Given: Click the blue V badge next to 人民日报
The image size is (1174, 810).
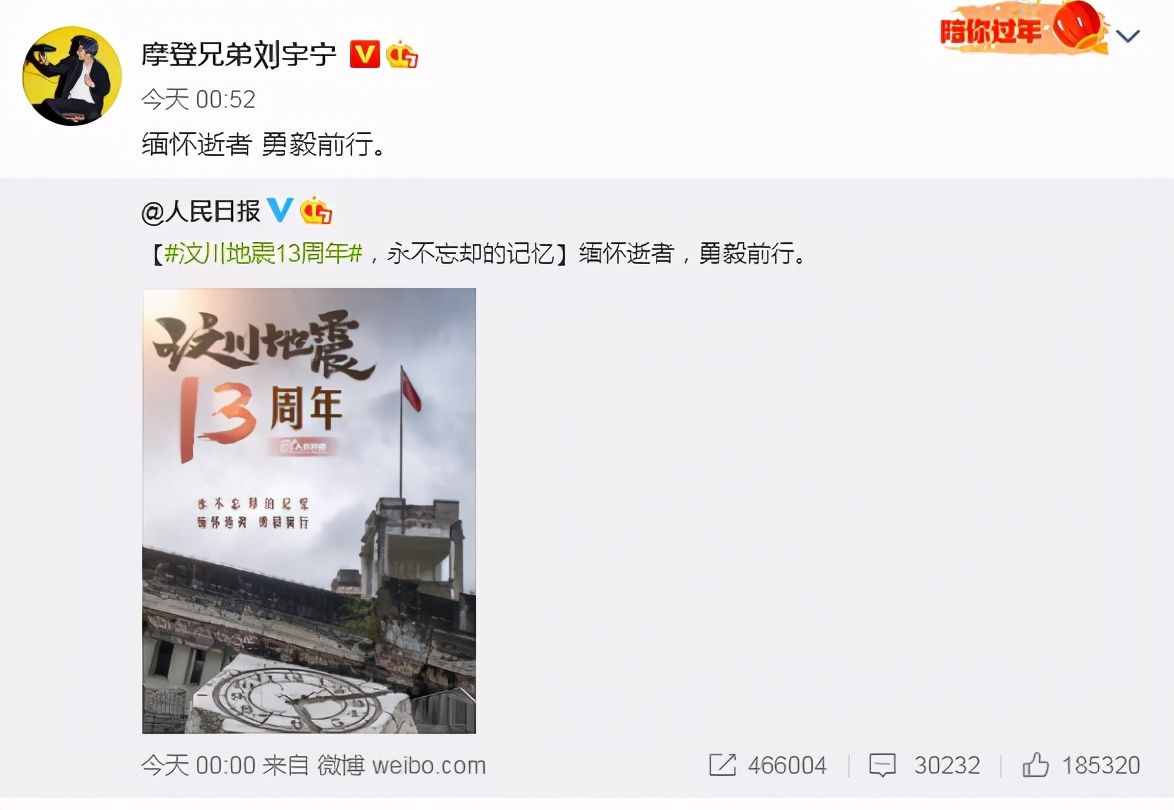Looking at the screenshot, I should pos(280,210).
